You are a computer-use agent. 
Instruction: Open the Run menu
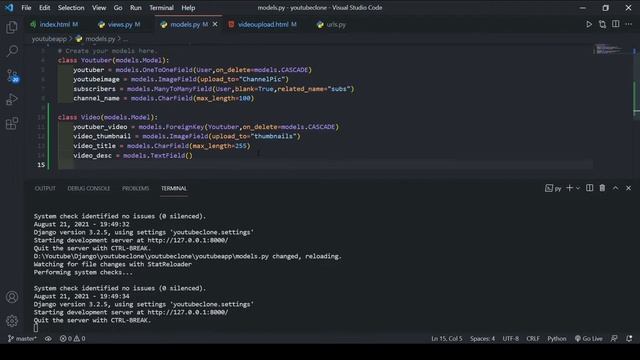point(136,8)
